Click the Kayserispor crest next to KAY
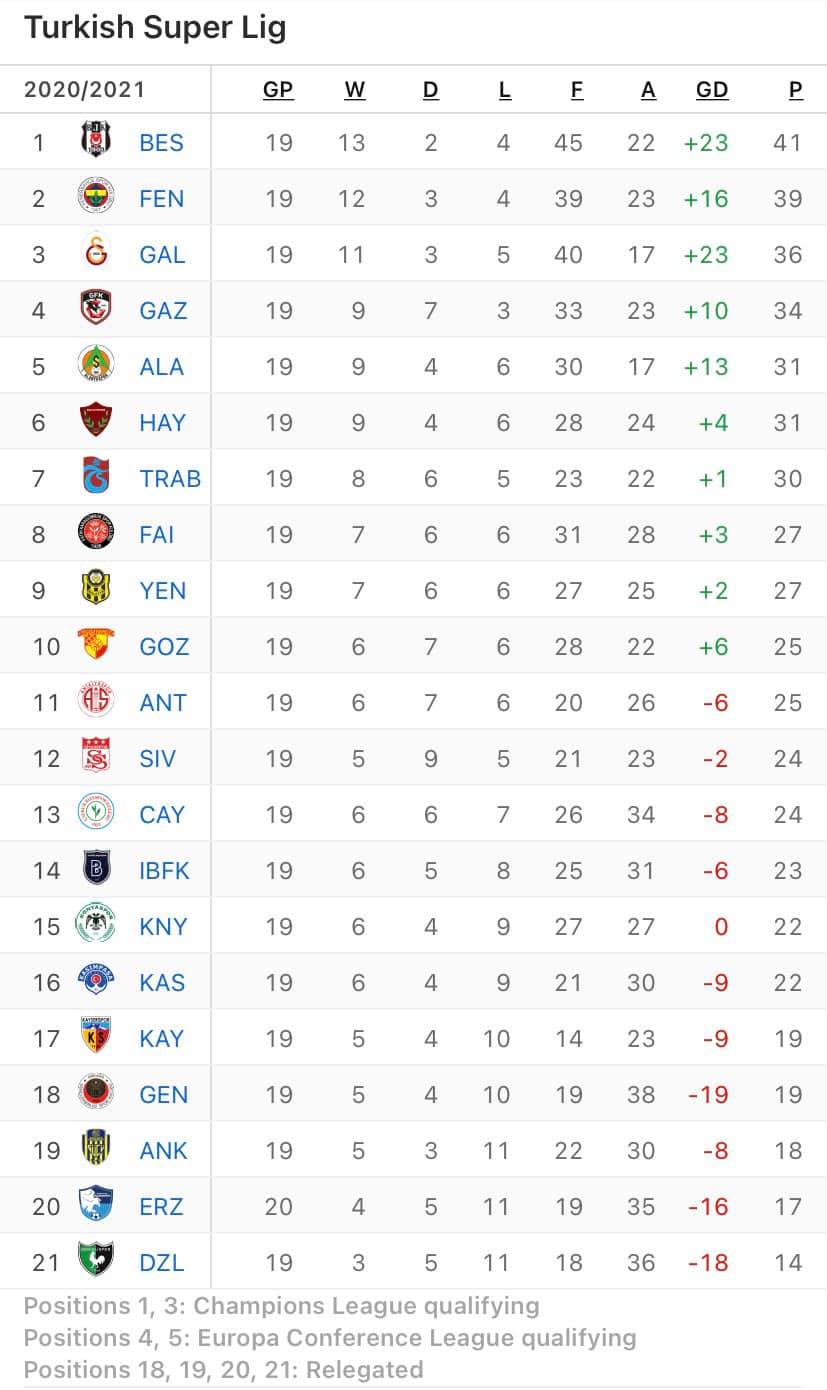 [97, 1038]
